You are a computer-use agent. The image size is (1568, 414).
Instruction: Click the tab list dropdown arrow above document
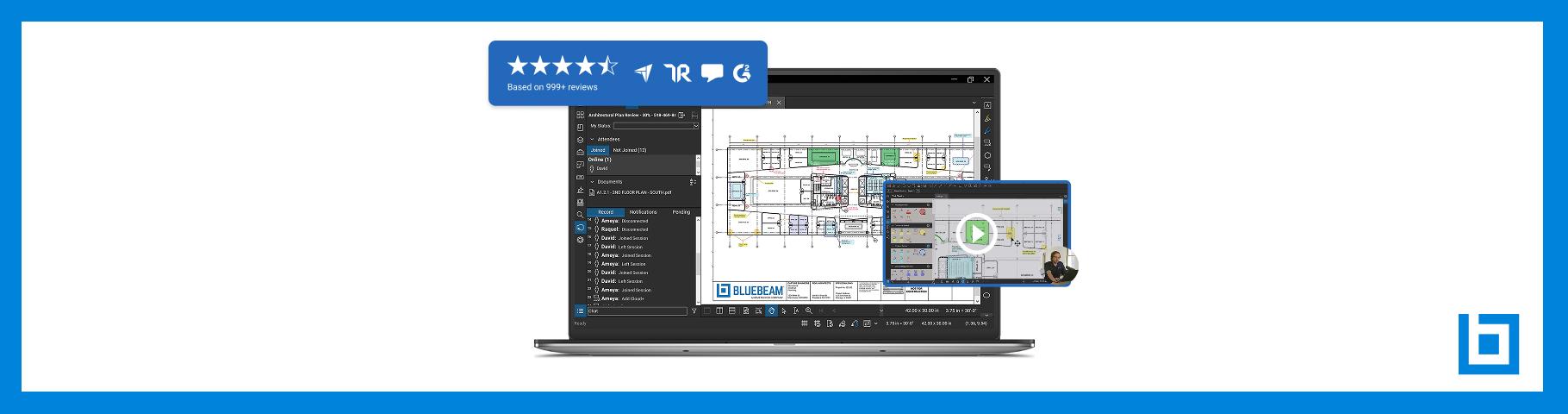975,103
